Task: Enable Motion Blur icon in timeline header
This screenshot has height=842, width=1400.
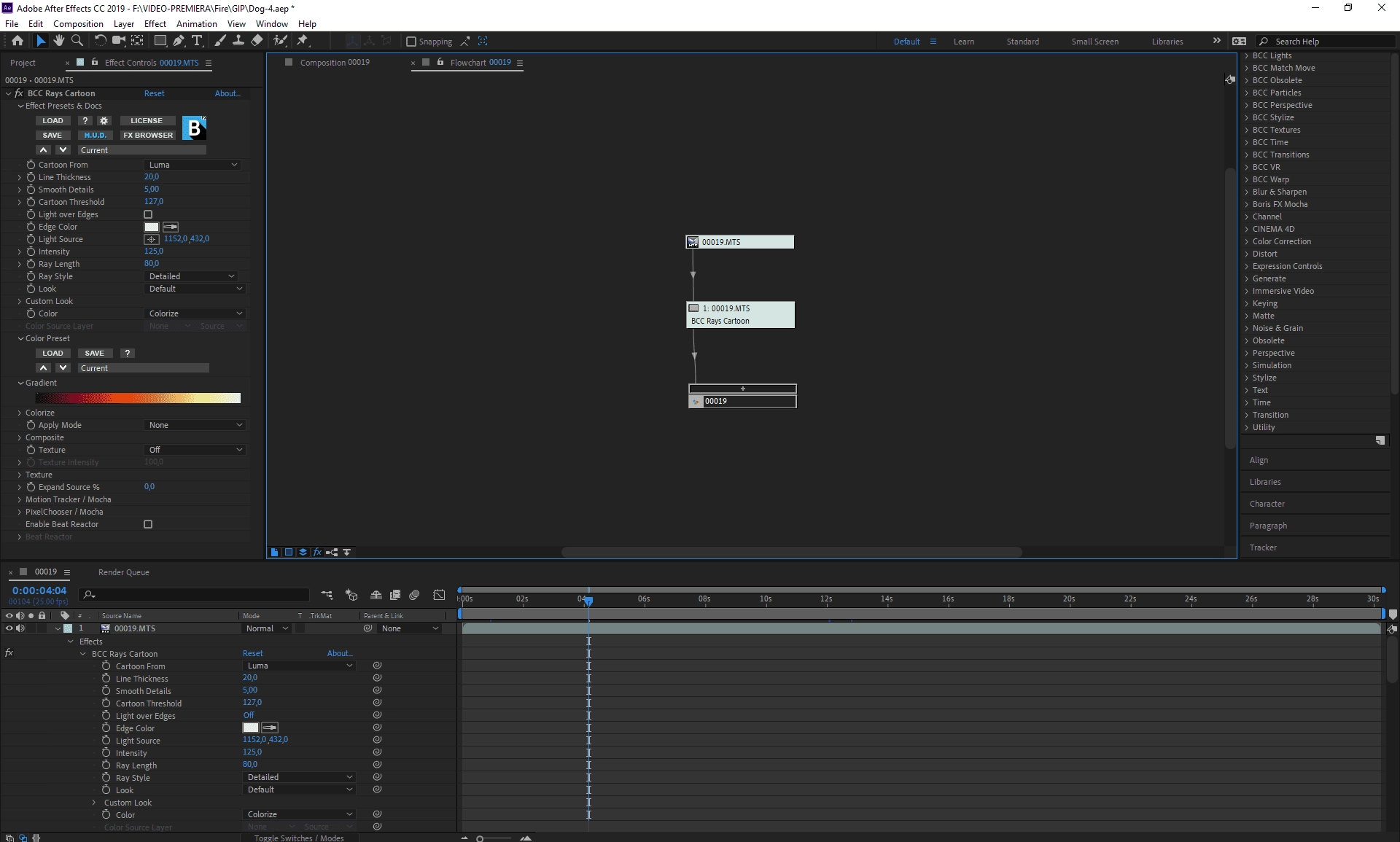Action: (x=415, y=595)
